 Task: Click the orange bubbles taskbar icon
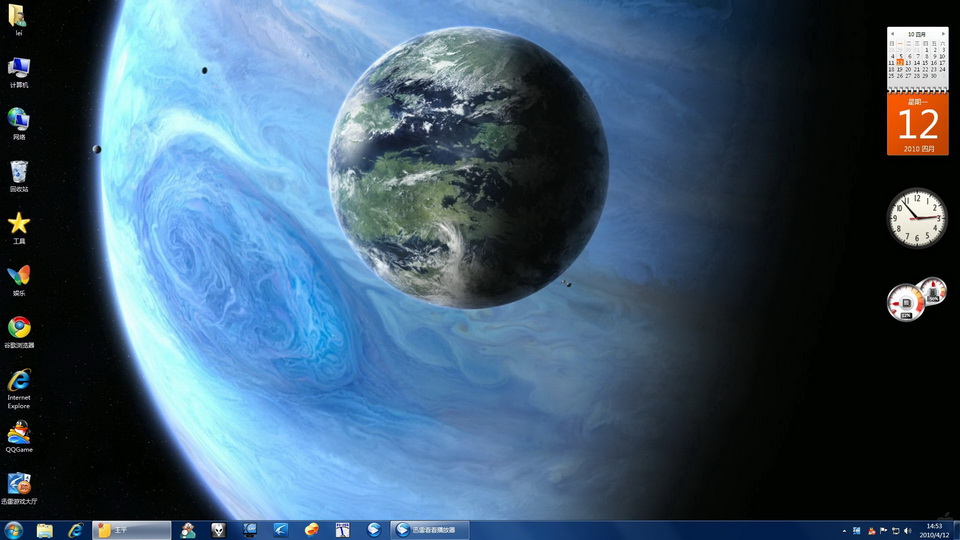[312, 530]
